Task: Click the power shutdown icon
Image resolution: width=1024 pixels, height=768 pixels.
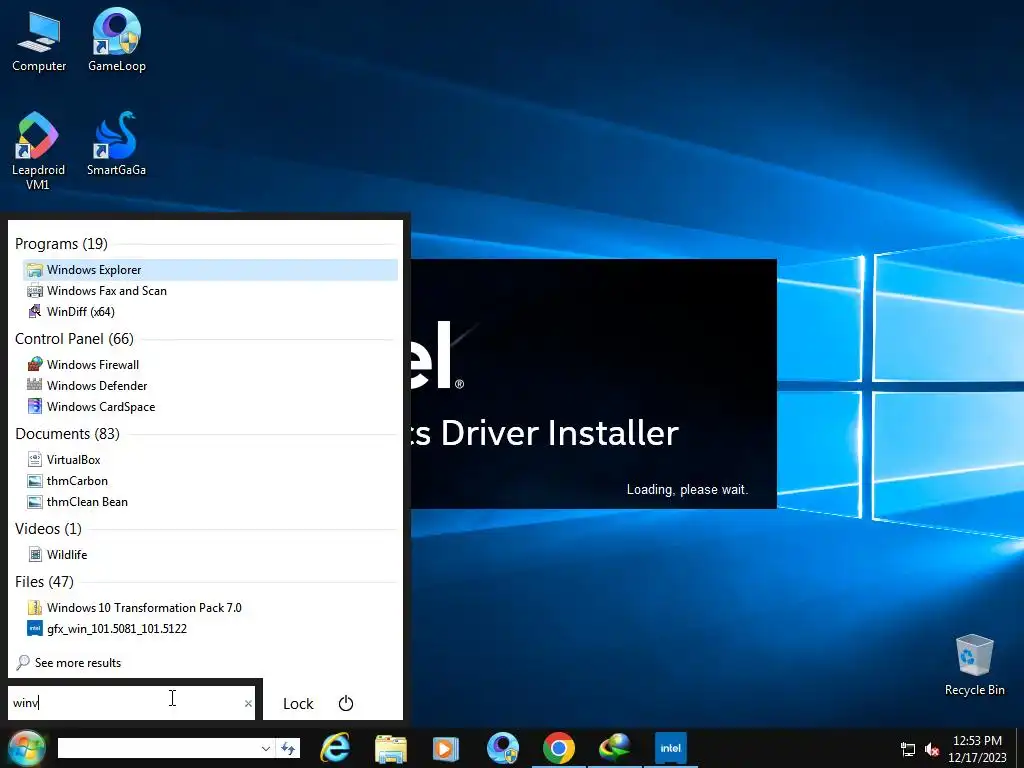Action: (x=345, y=703)
